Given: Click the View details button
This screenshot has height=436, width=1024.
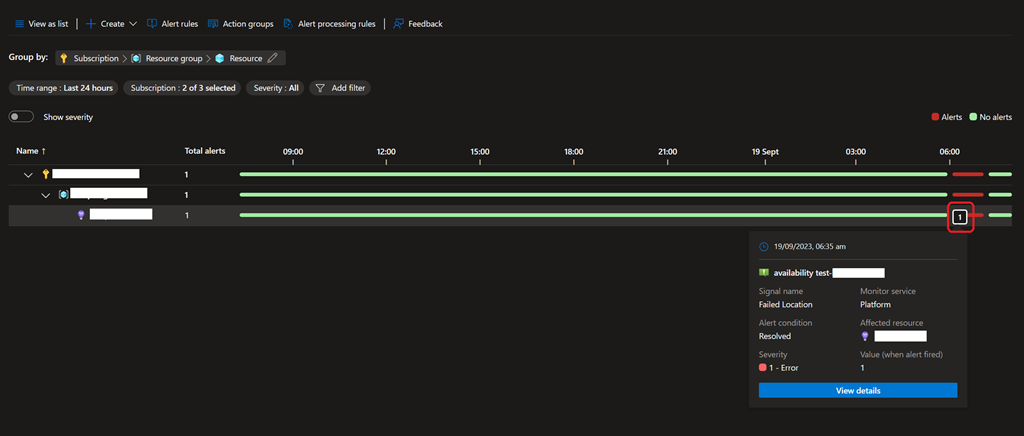Looking at the screenshot, I should point(857,390).
